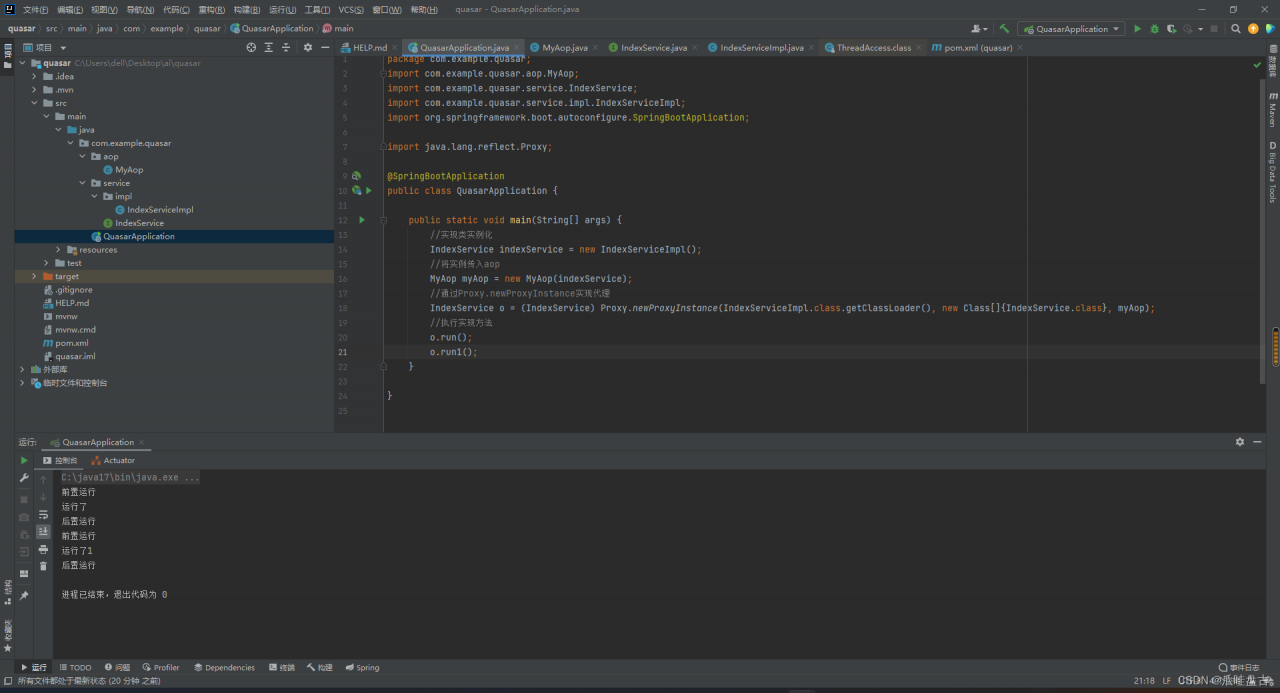1280x693 pixels.
Task: Open the VCS(S) menu
Action: pos(351,9)
